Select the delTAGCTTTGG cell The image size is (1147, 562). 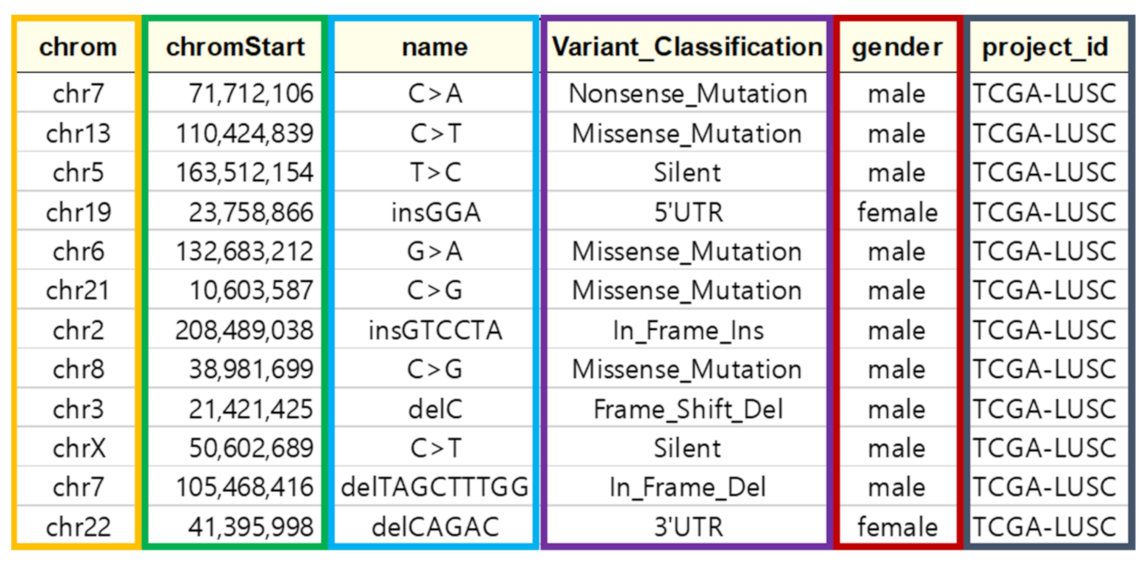(435, 487)
